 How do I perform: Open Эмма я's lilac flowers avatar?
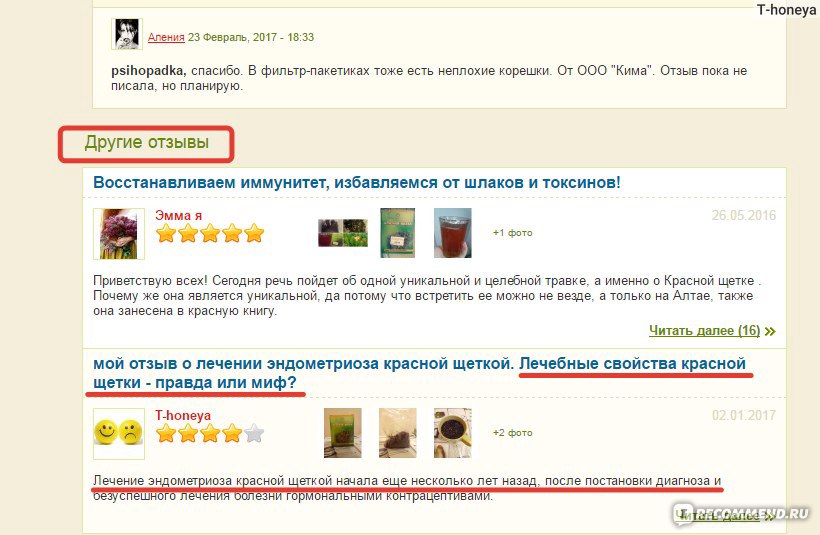coord(119,234)
